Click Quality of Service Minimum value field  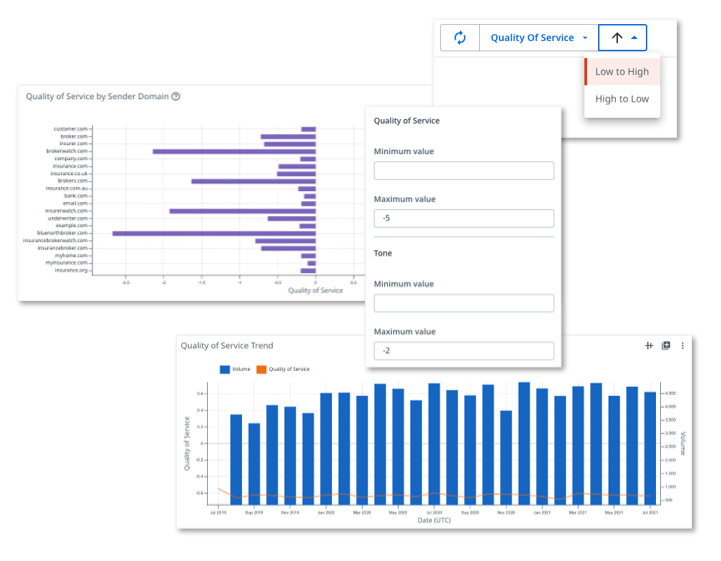(463, 171)
